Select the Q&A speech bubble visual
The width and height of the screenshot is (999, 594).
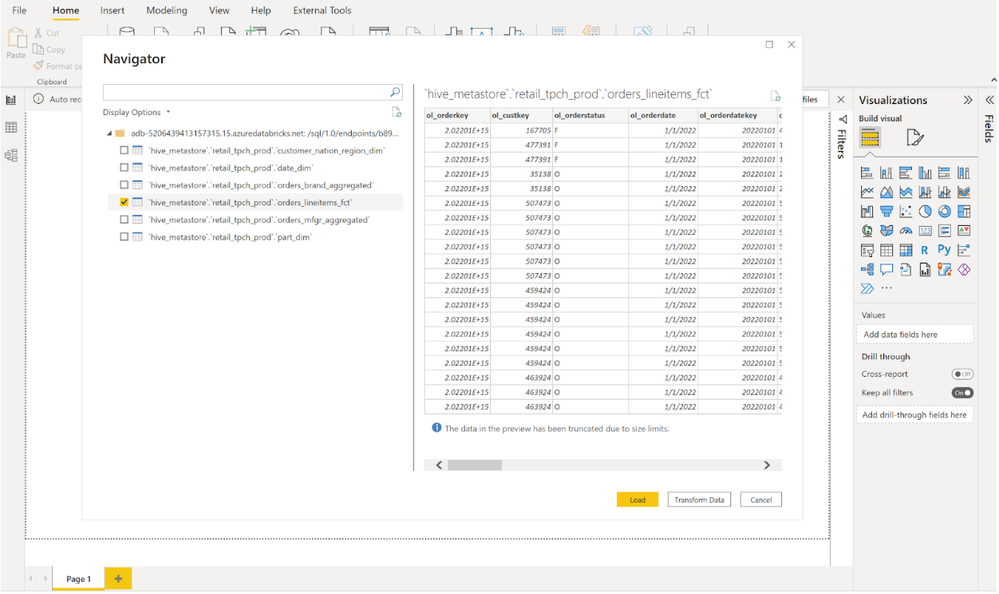[x=886, y=270]
